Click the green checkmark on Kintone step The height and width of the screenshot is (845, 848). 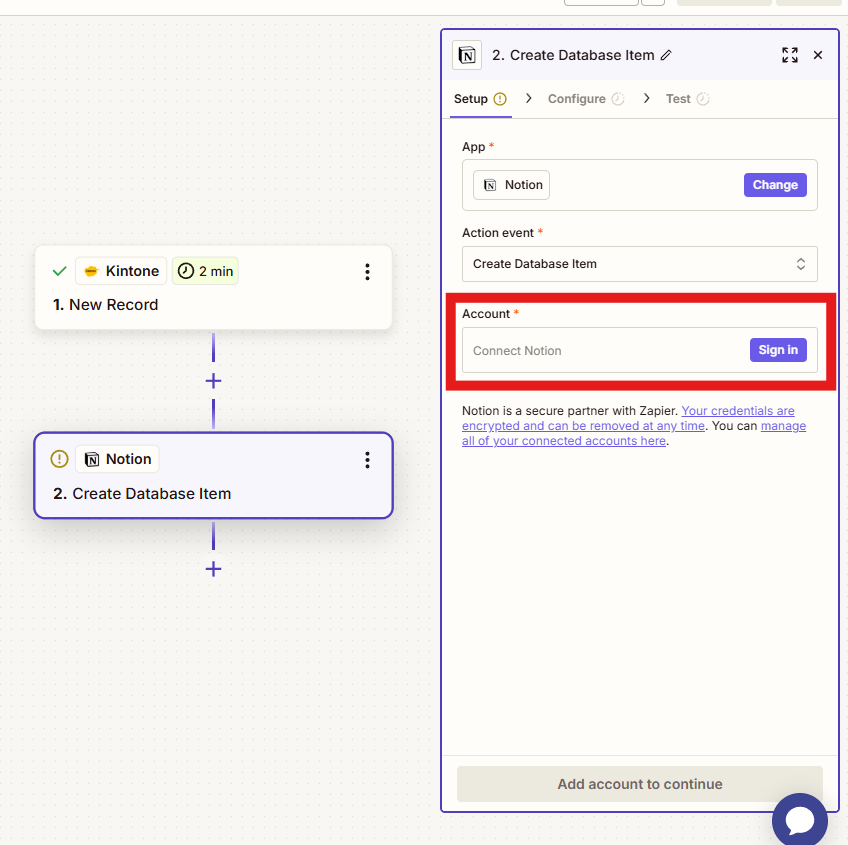pyautogui.click(x=59, y=271)
